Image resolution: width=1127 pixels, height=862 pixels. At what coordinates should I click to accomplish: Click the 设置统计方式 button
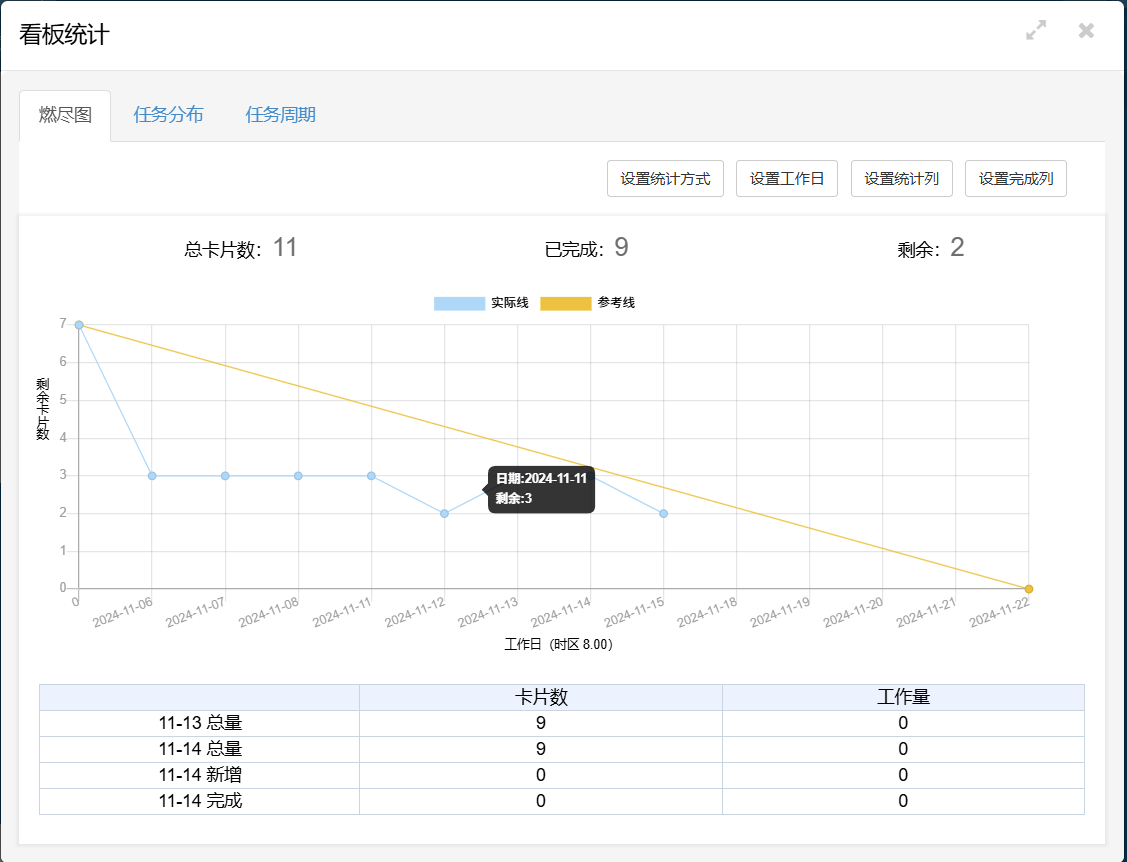coord(665,179)
